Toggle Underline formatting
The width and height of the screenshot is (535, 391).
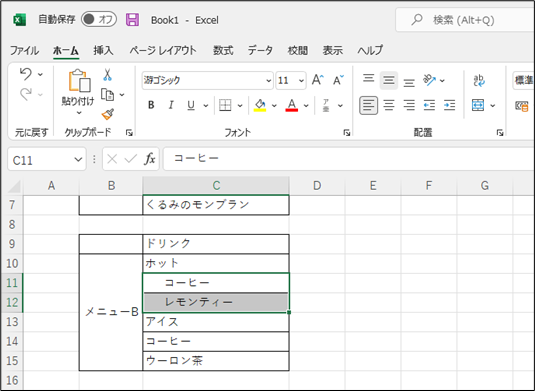pyautogui.click(x=191, y=105)
